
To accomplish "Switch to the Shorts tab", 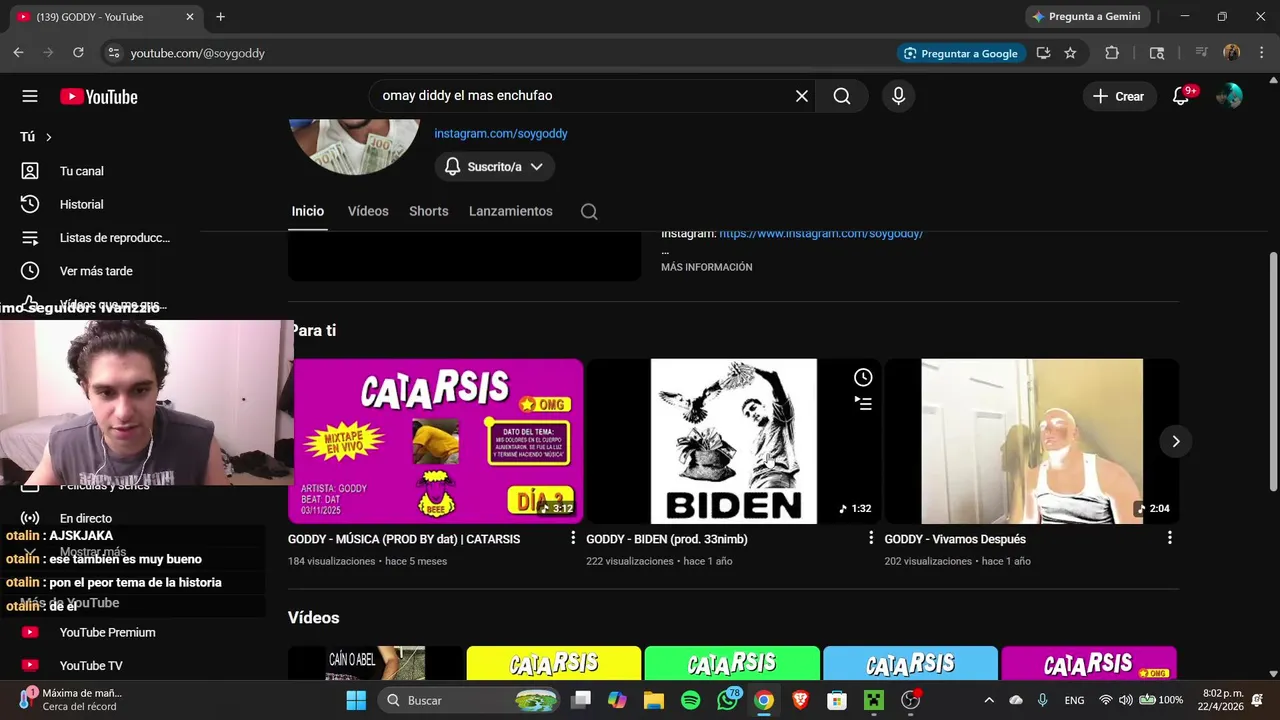I will (429, 211).
